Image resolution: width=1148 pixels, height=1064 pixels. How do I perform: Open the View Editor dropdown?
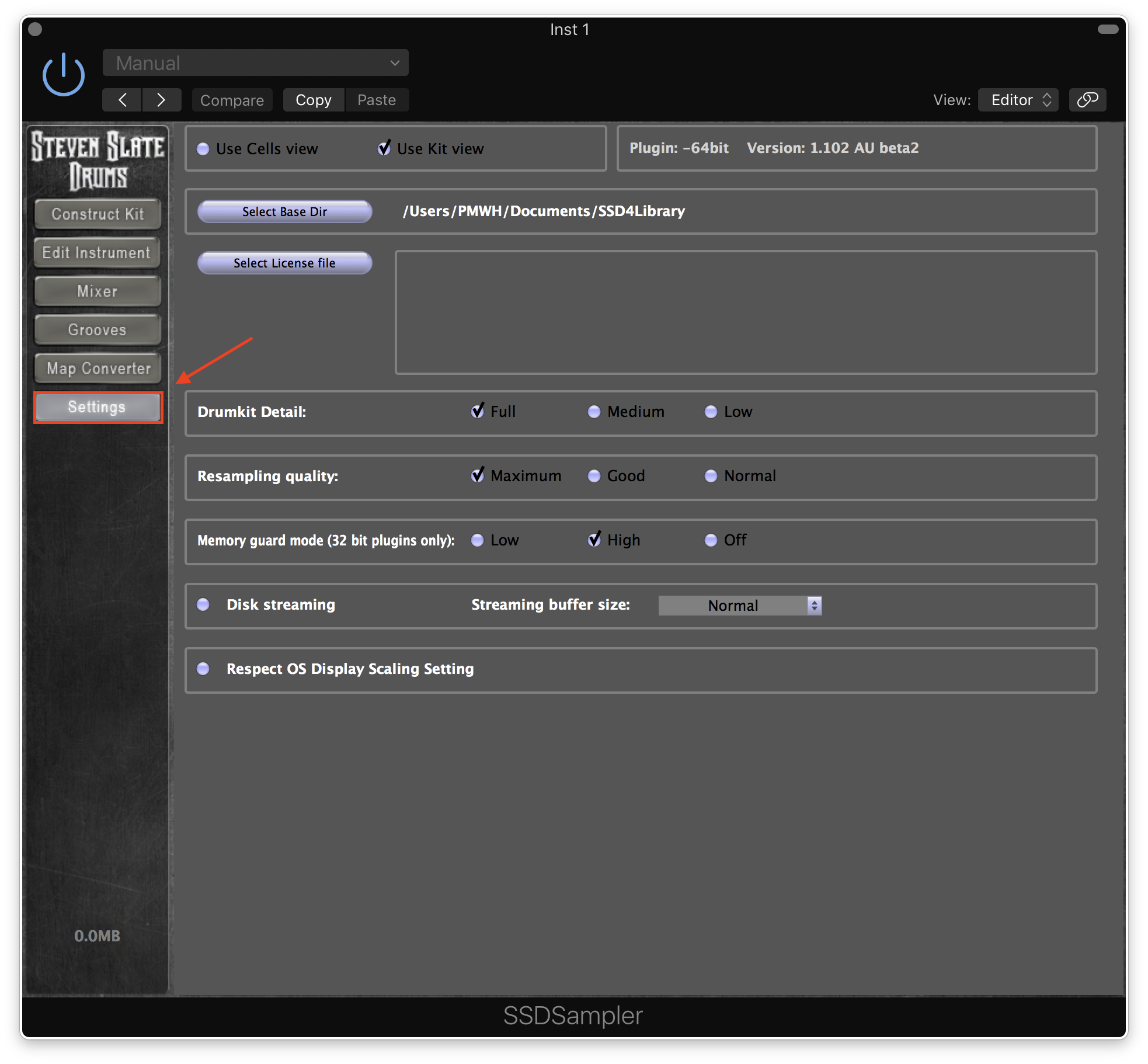click(1018, 100)
